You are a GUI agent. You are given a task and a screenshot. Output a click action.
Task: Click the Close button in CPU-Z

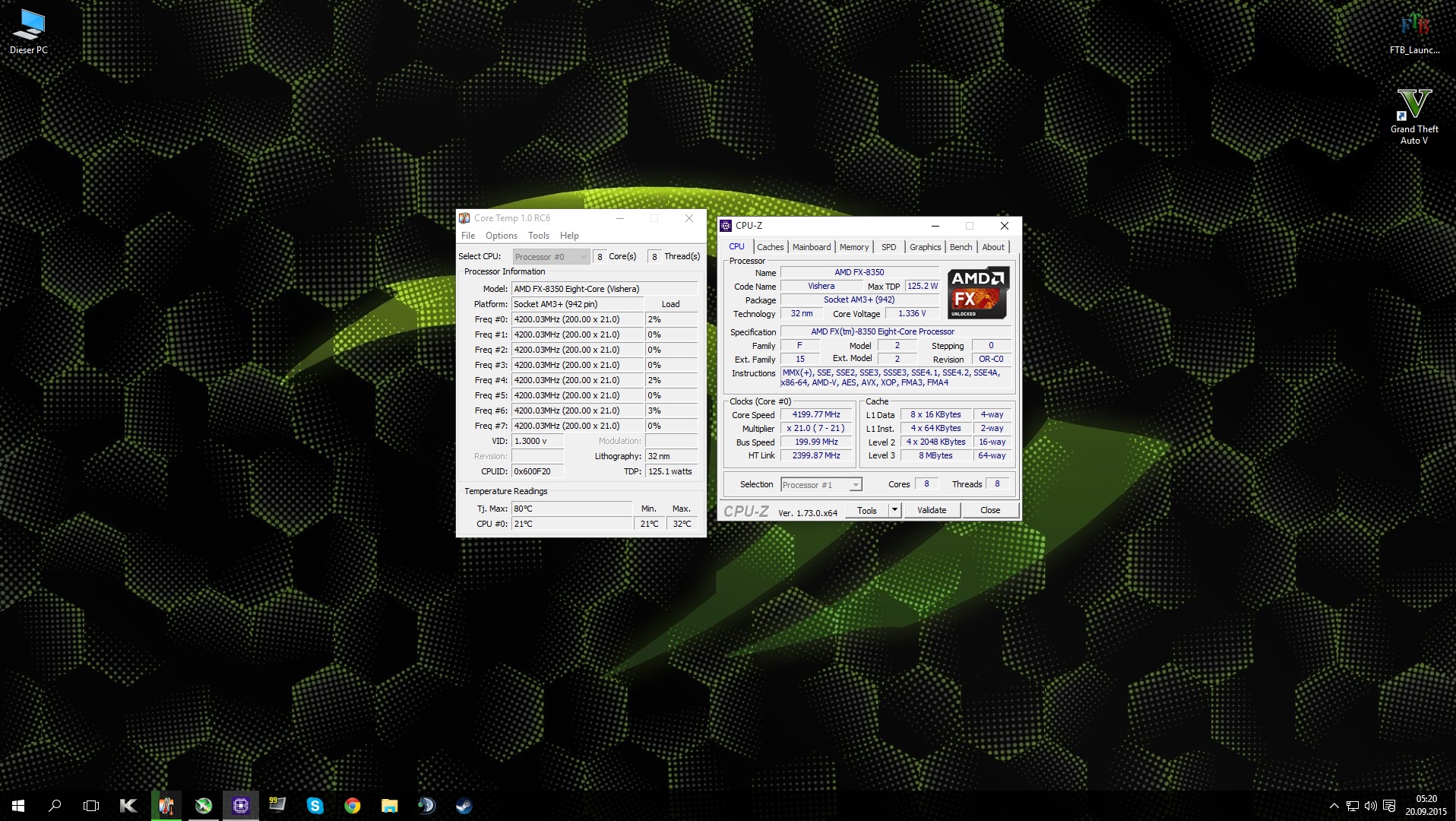tap(990, 511)
